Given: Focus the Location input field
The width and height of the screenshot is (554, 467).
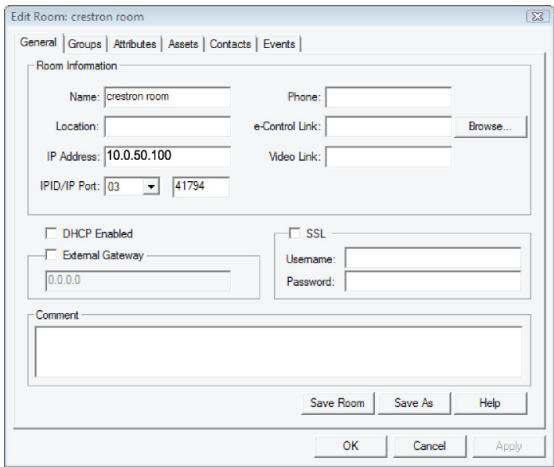Looking at the screenshot, I should click(167, 126).
